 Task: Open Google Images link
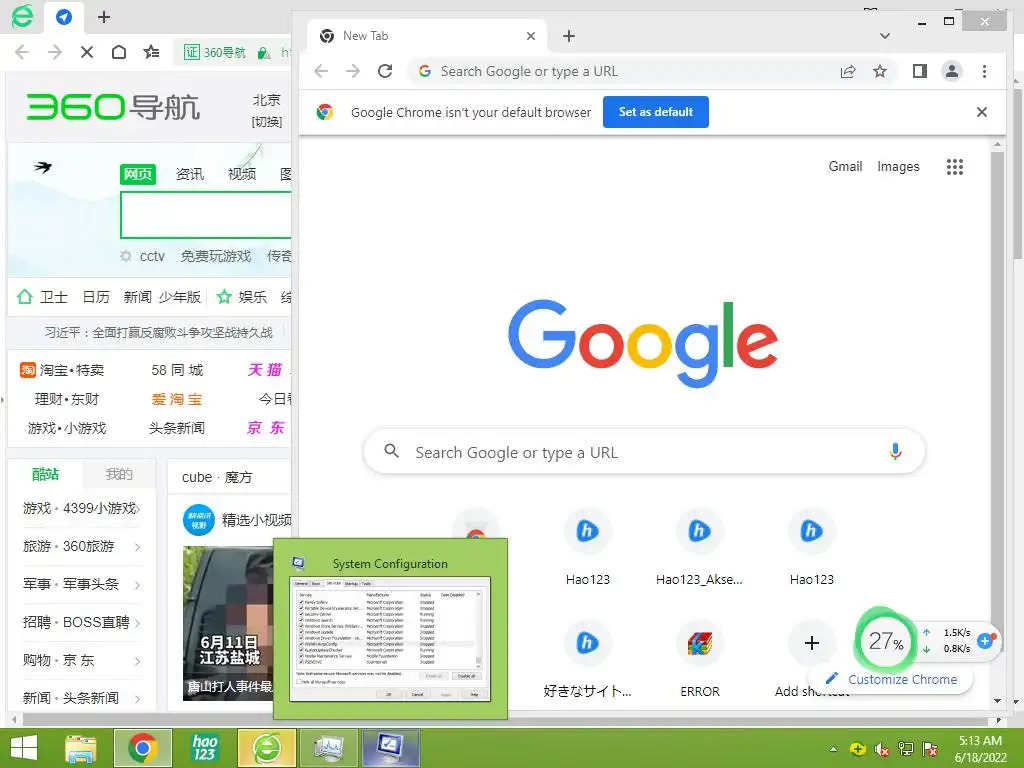point(898,167)
